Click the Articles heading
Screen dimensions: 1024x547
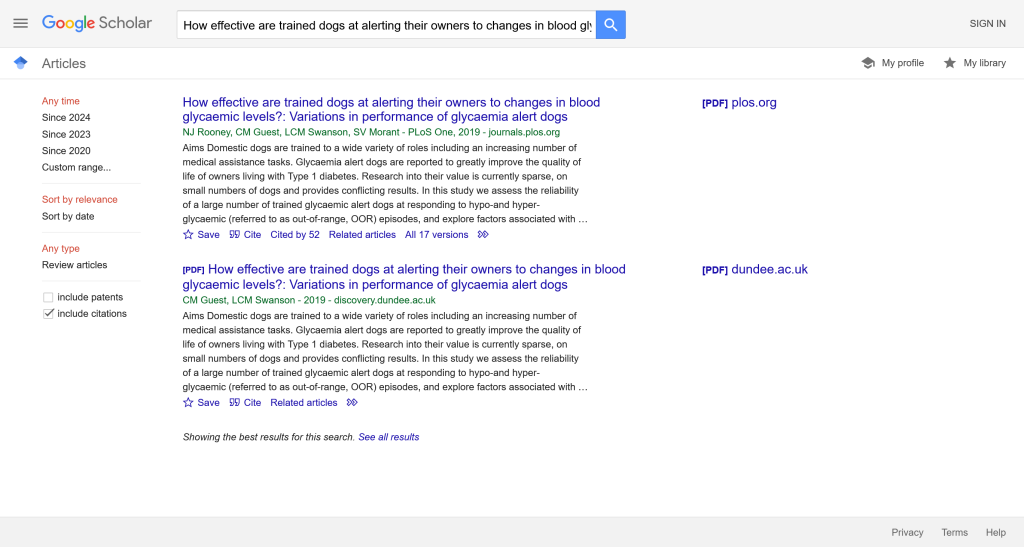coord(64,63)
